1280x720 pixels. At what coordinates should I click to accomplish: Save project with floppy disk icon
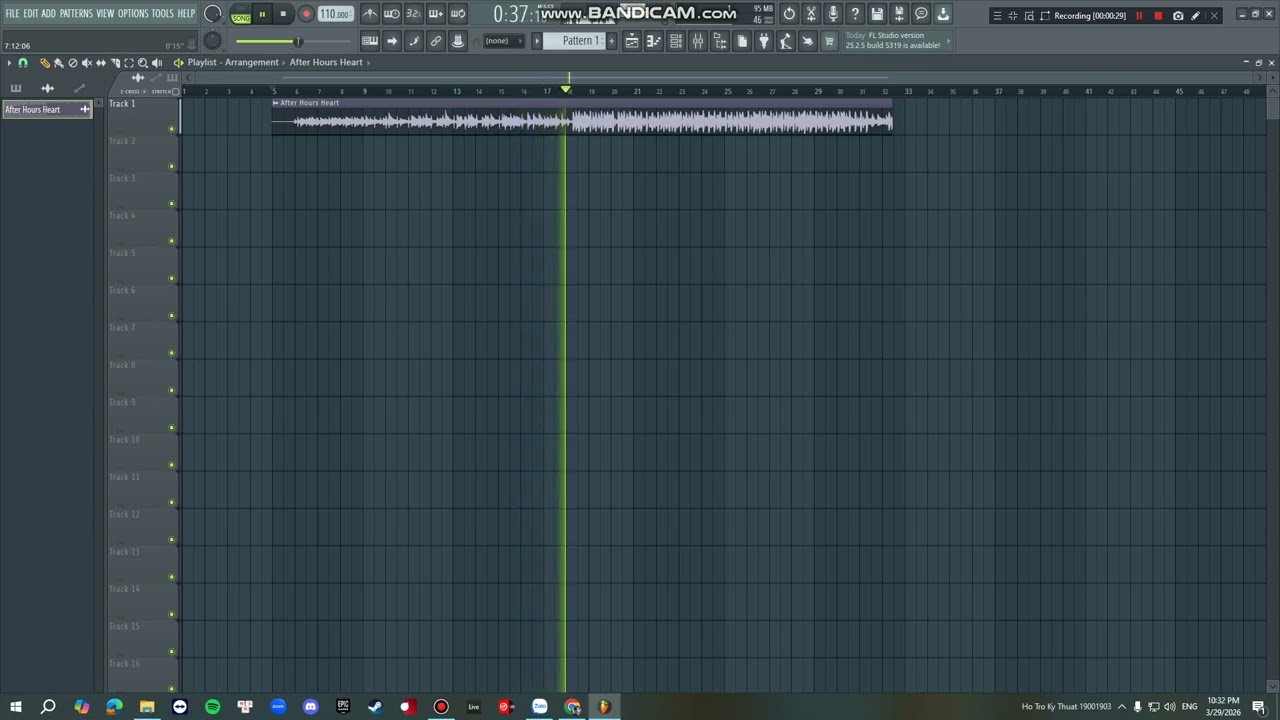click(877, 14)
